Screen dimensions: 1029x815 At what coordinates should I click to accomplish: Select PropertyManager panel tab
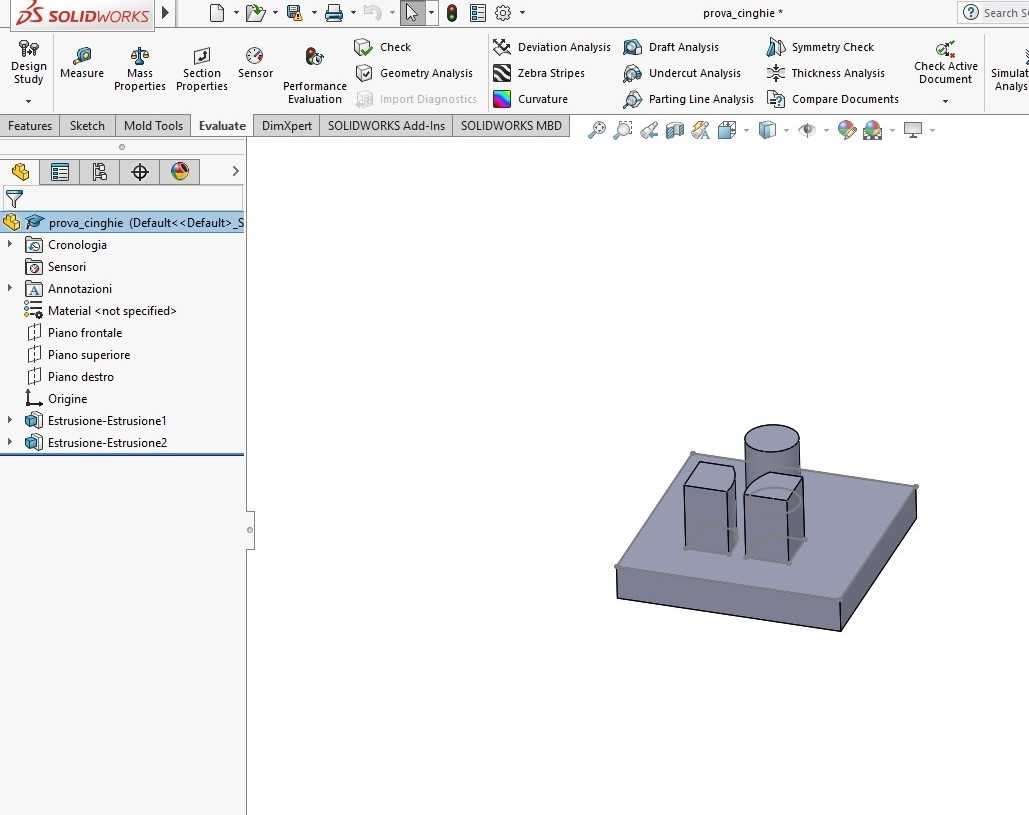pos(60,172)
